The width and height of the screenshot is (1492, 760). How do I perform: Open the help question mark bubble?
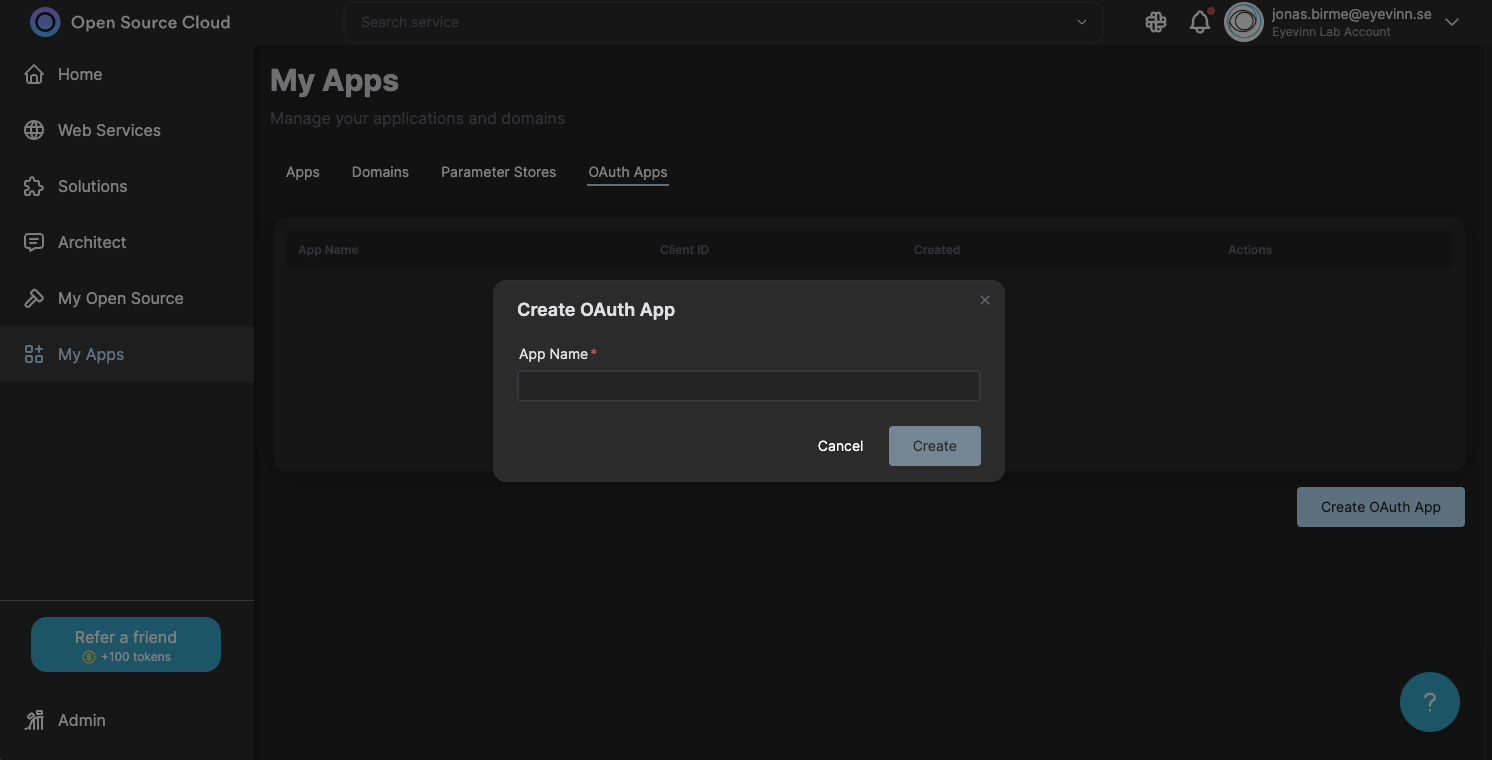1429,701
